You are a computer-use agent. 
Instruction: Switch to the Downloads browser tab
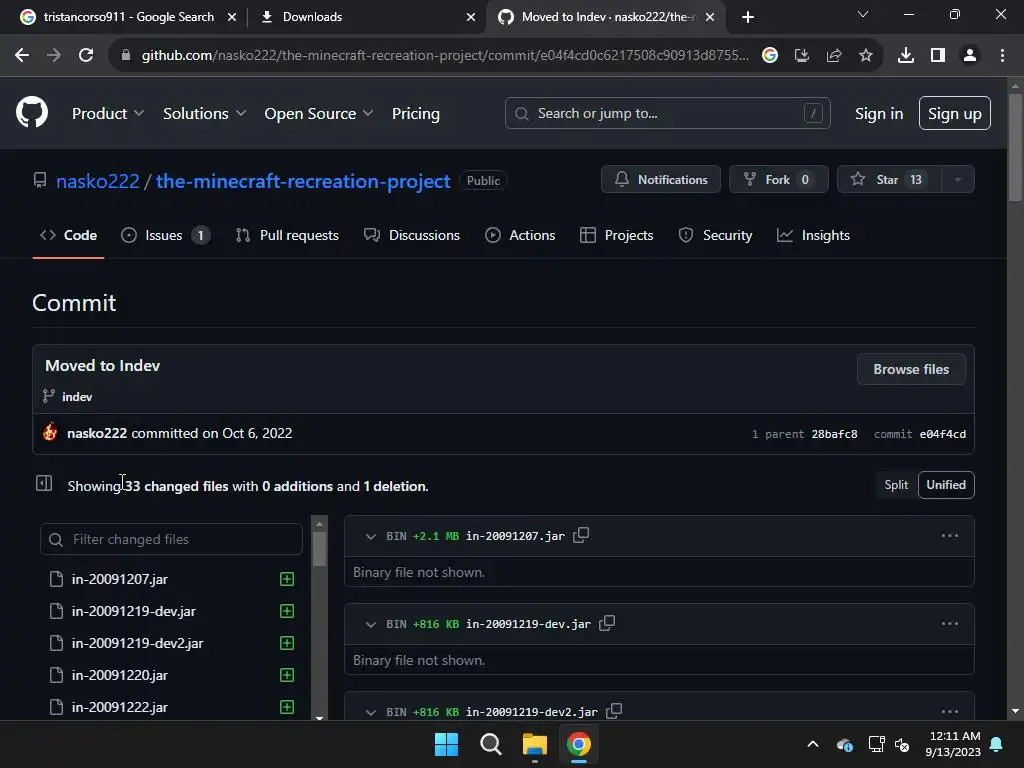pyautogui.click(x=366, y=17)
